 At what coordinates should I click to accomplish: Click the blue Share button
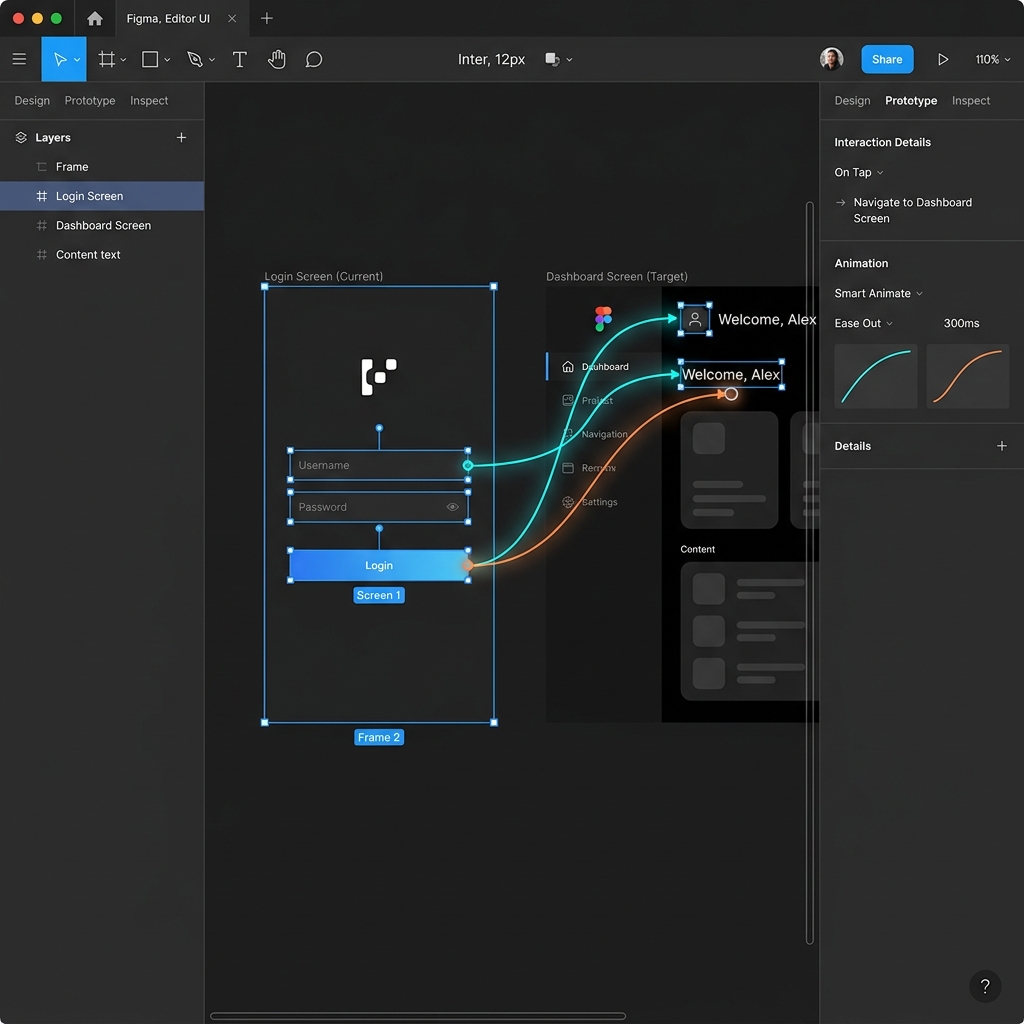click(x=887, y=59)
